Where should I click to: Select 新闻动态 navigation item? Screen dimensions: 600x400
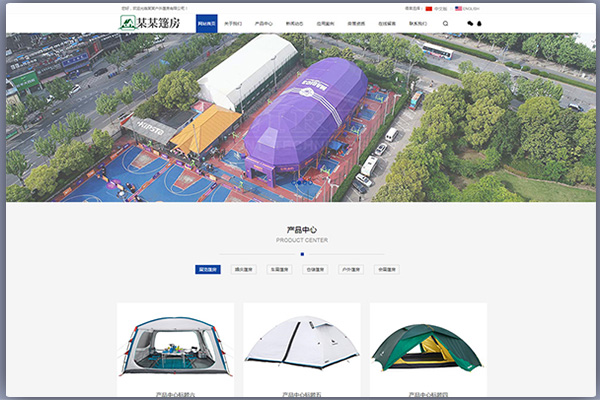click(295, 23)
